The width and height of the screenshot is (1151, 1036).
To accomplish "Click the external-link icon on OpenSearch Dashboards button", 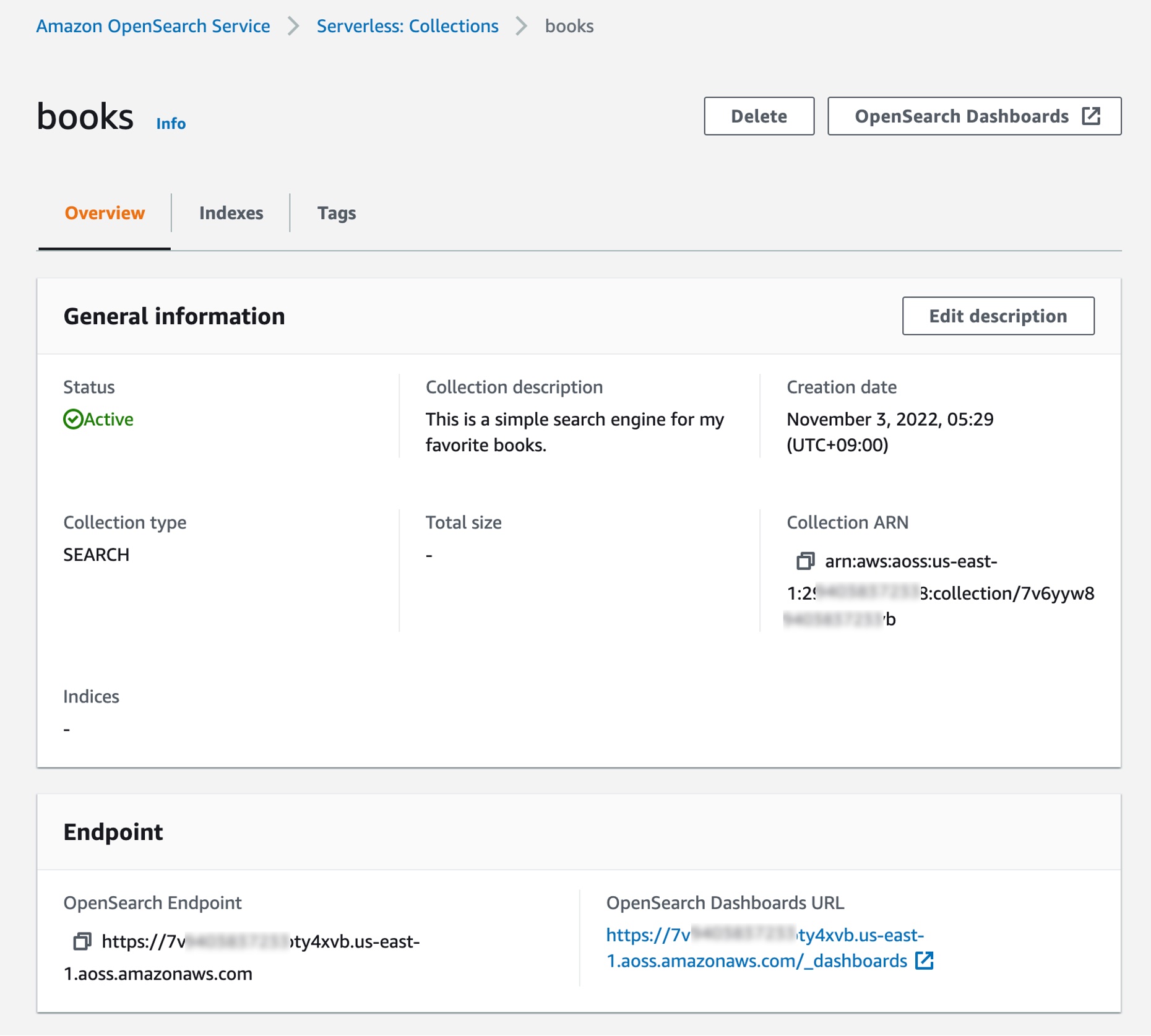I will point(1092,116).
